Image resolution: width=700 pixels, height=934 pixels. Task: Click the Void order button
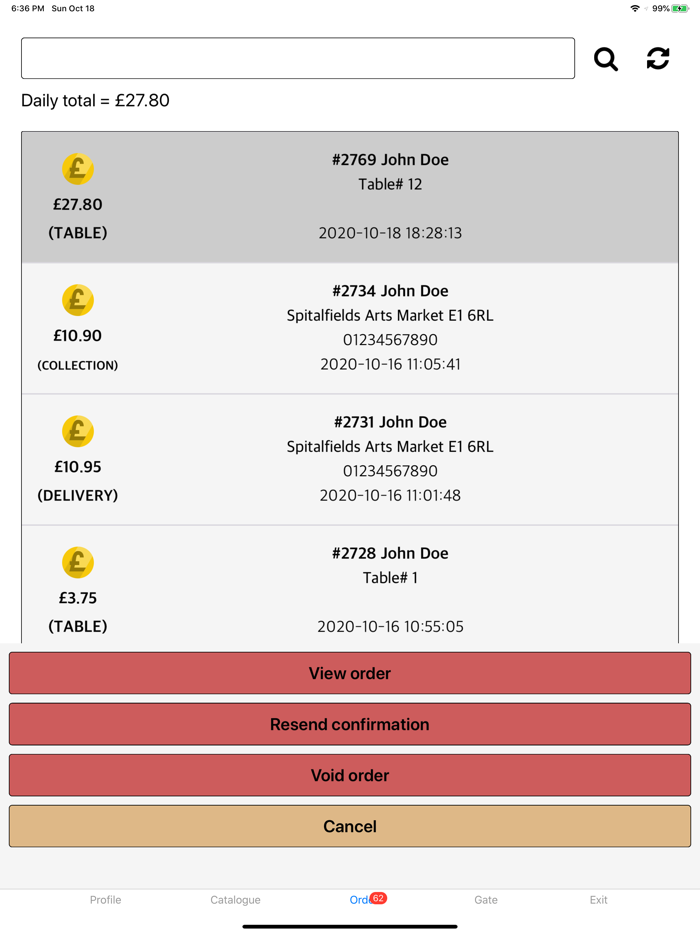tap(350, 775)
